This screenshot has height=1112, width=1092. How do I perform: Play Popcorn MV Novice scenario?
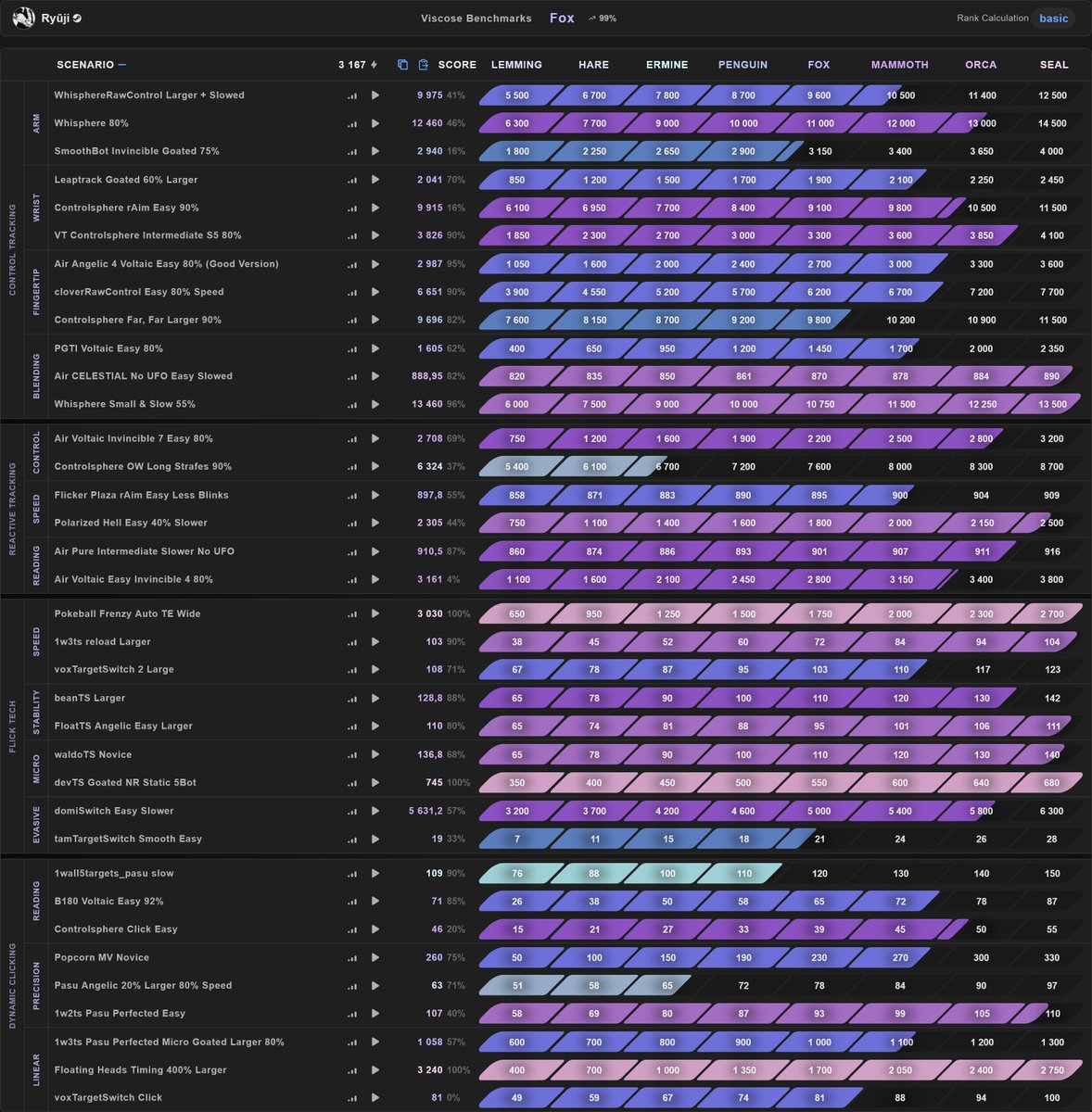375,957
